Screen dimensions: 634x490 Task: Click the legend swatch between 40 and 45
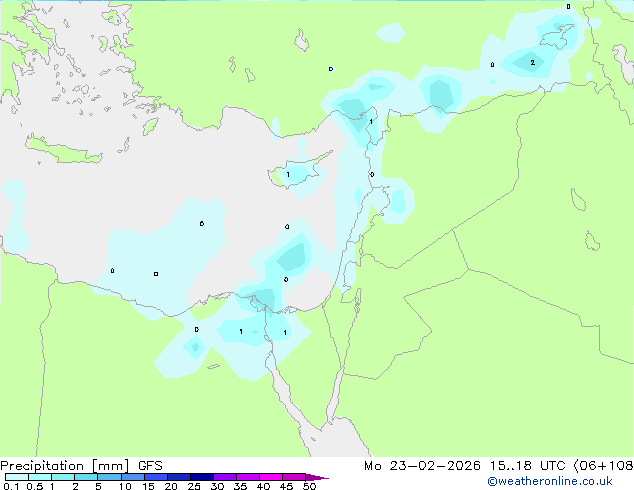point(271,477)
